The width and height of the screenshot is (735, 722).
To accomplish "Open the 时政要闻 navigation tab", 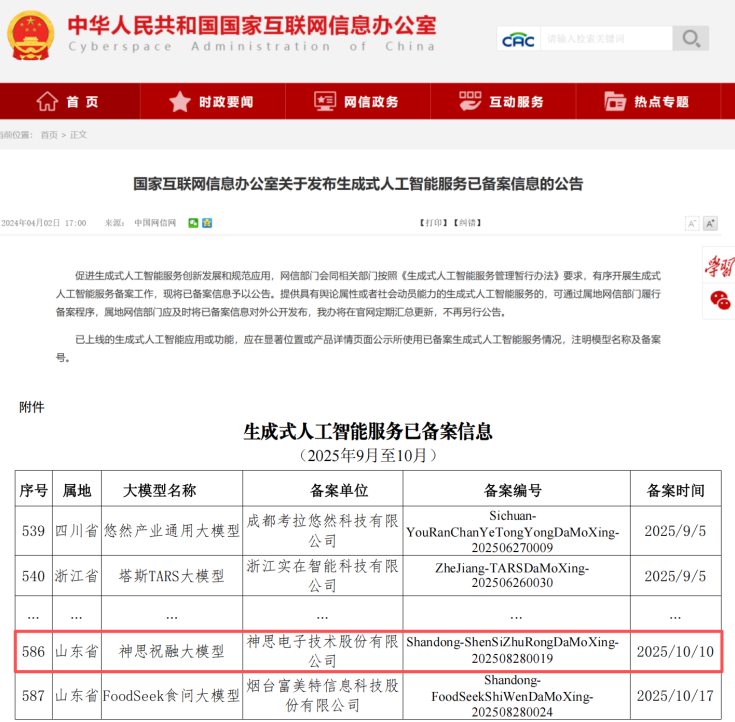I will click(x=212, y=102).
